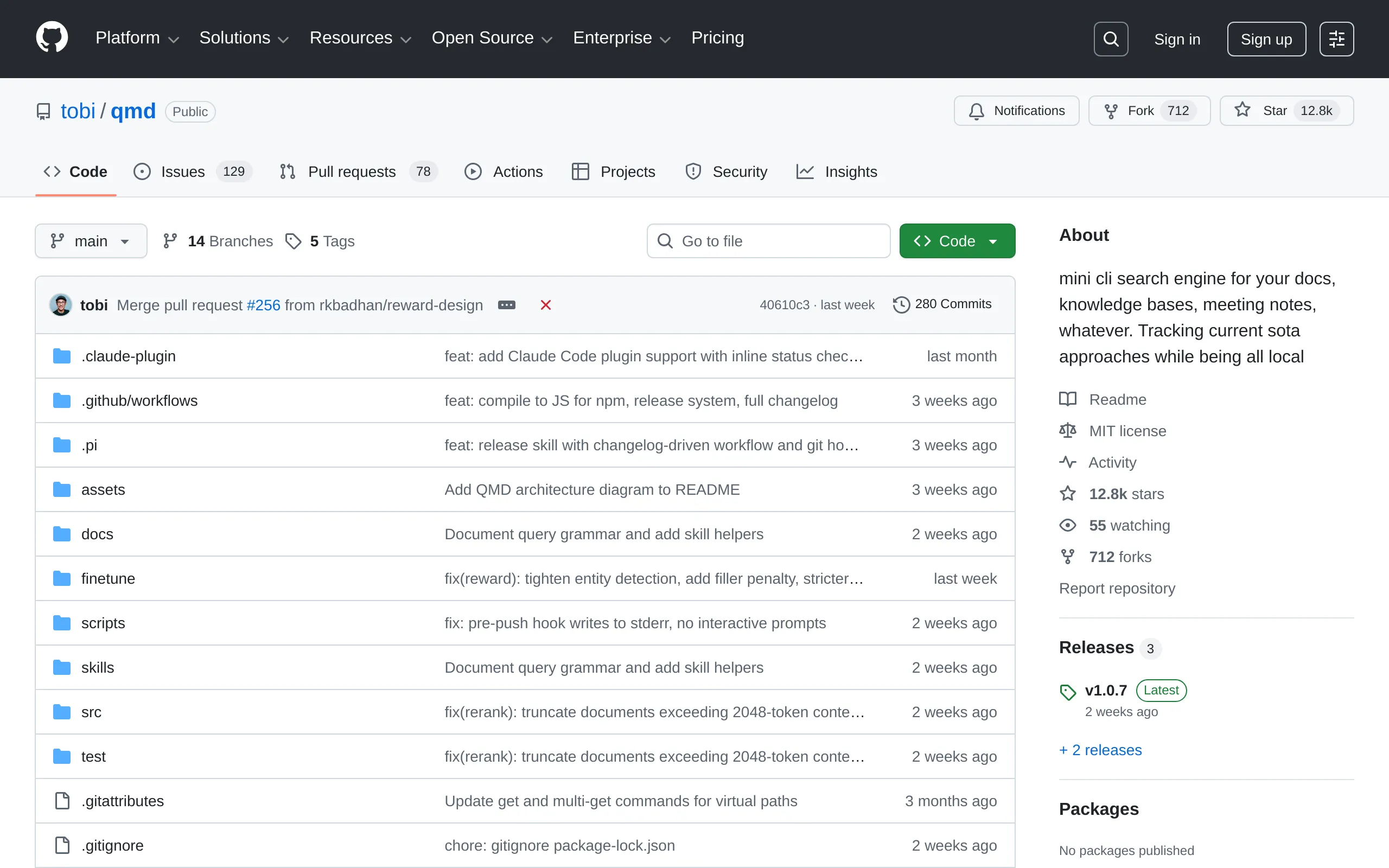Click the GitHub logo in the top left

pos(52,37)
